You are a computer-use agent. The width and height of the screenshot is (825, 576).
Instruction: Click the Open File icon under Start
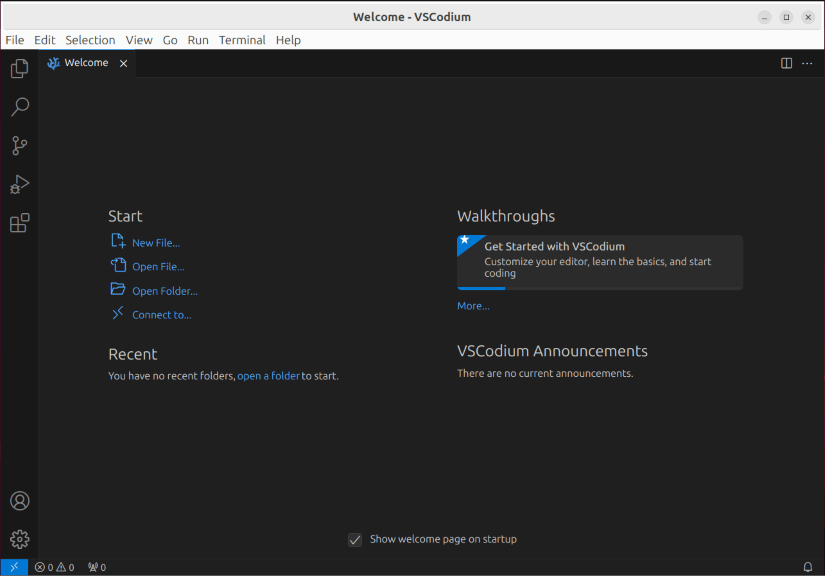point(118,265)
